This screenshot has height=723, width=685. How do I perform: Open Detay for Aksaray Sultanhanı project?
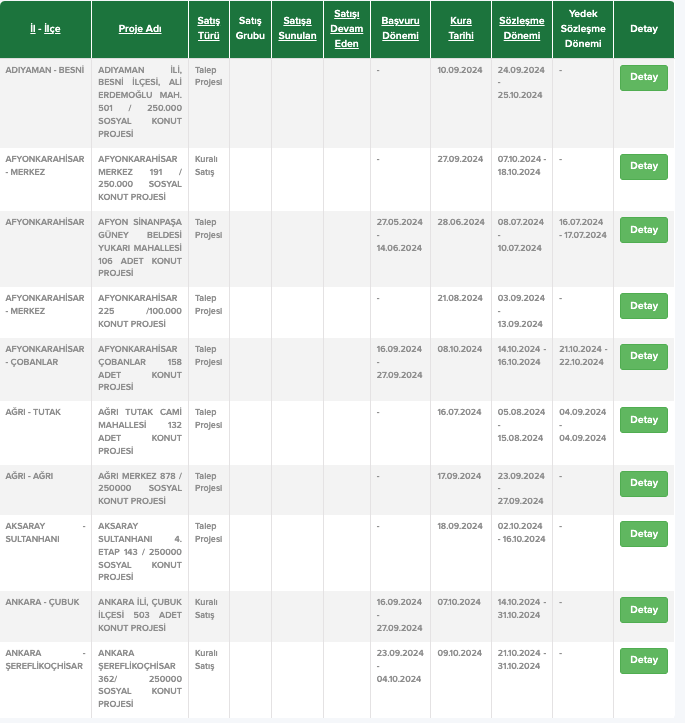point(644,533)
